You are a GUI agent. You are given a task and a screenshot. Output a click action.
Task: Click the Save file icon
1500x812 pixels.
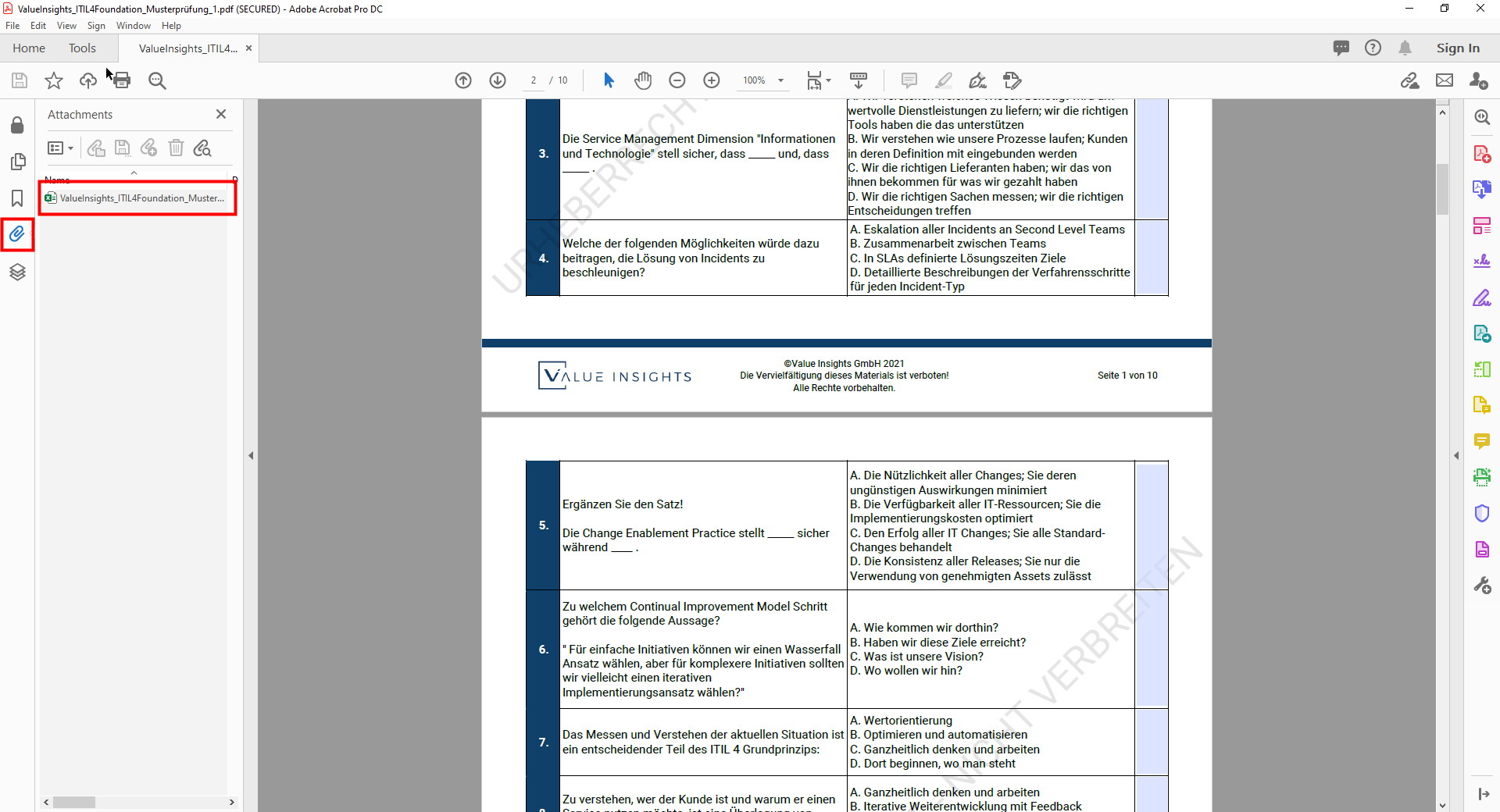[20, 80]
